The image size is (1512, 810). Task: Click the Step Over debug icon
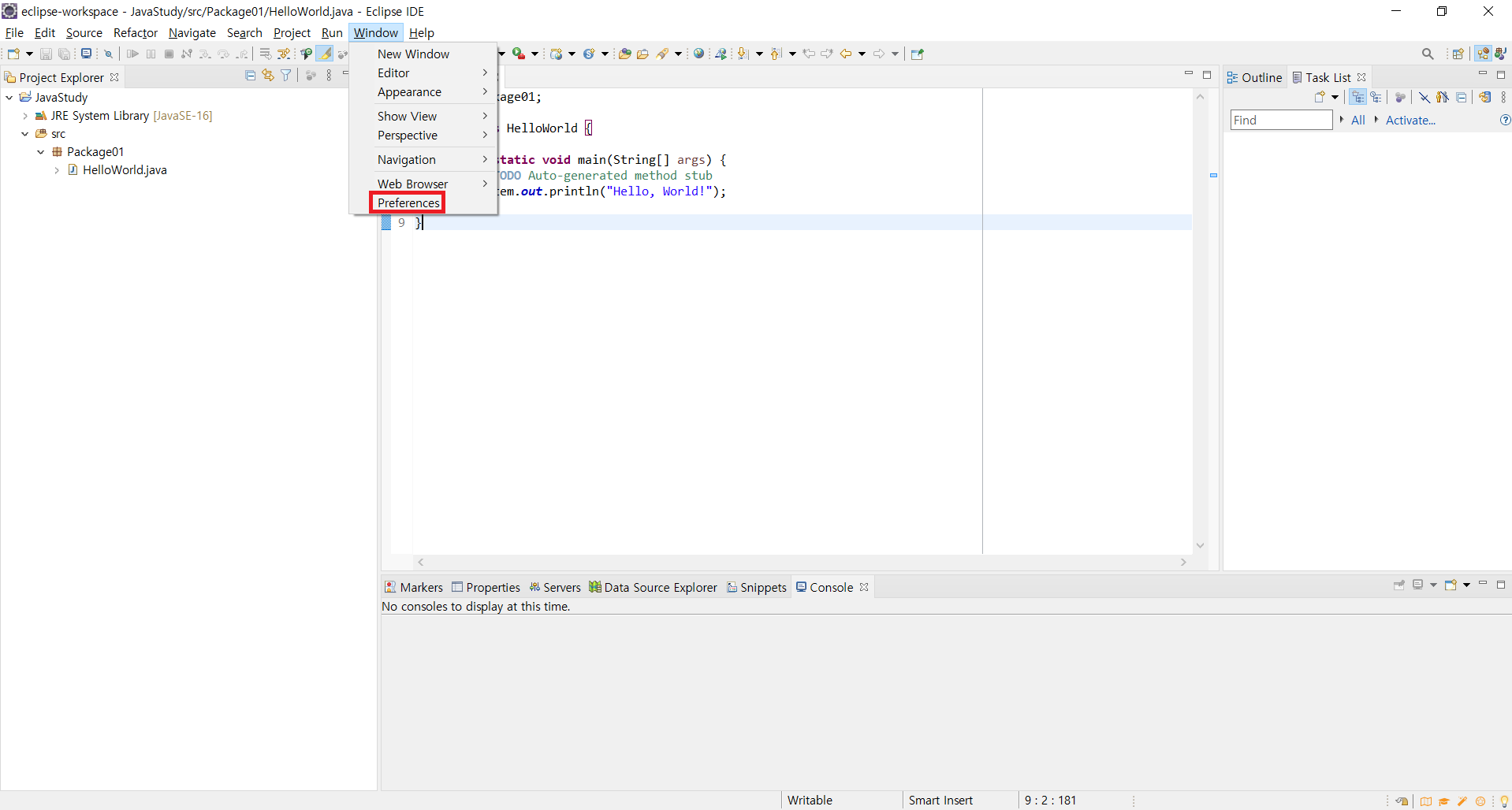pyautogui.click(x=223, y=54)
